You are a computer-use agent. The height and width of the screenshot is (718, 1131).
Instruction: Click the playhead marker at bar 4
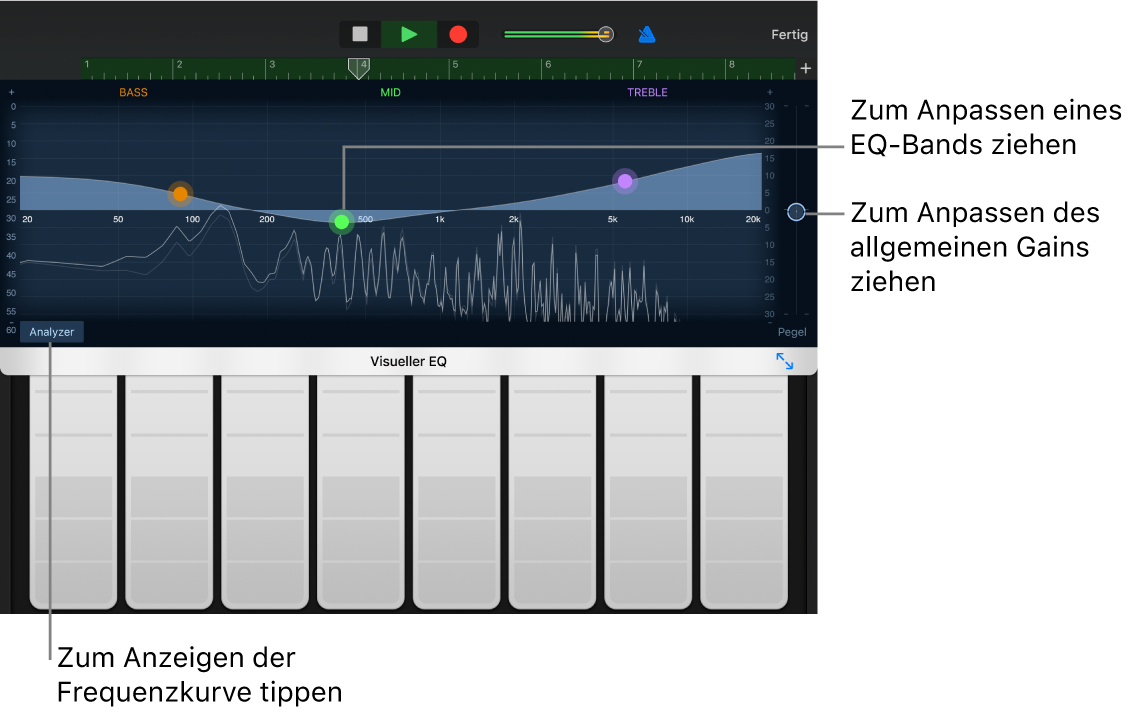(x=360, y=68)
